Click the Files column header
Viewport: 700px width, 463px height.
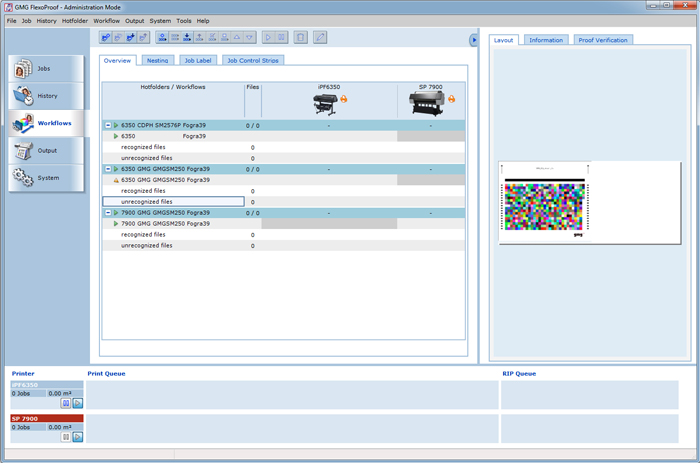(x=253, y=87)
